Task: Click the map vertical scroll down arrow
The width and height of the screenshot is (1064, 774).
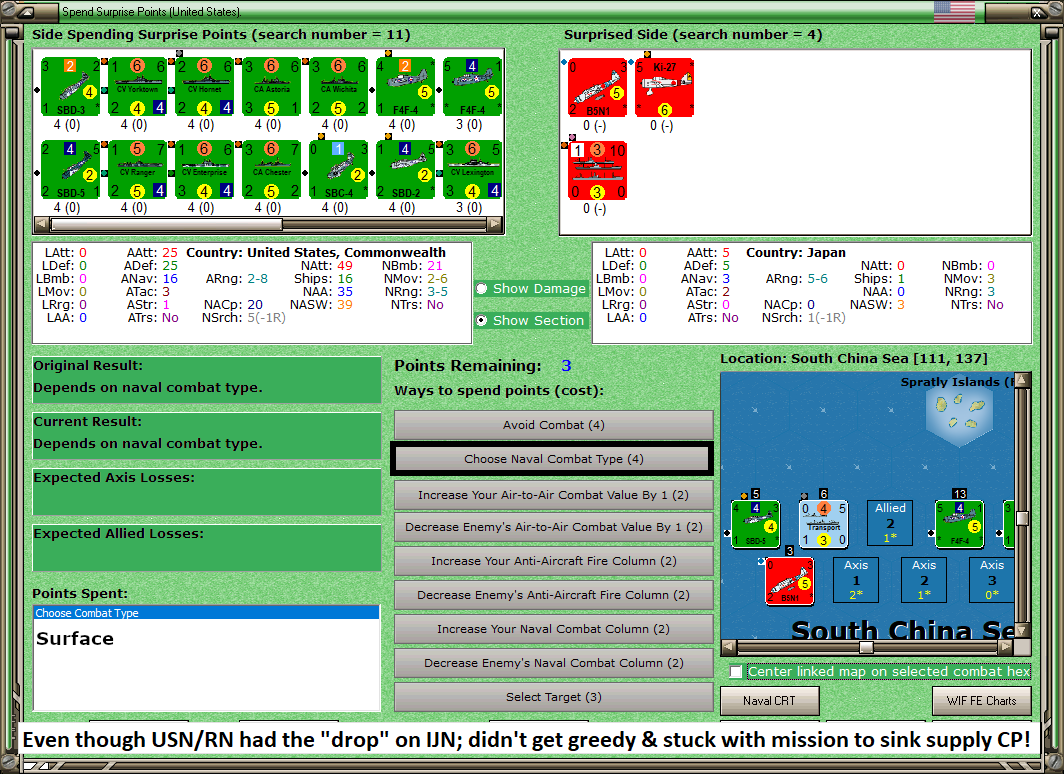Action: [1023, 630]
